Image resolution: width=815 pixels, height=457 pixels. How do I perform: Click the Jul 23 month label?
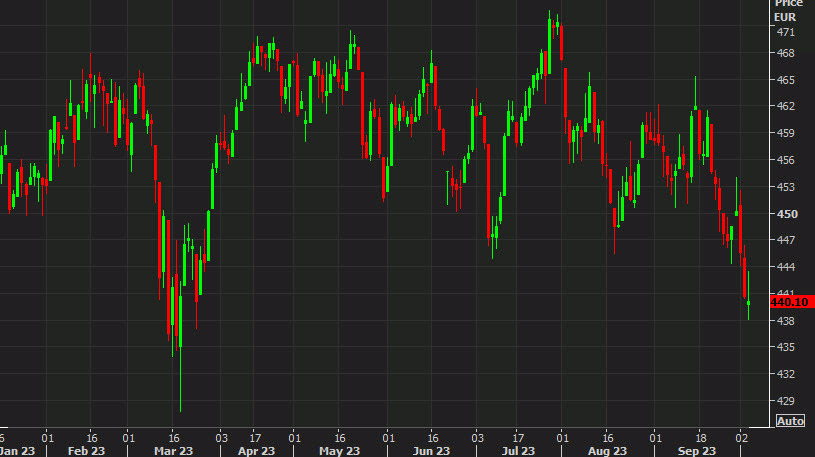point(518,451)
